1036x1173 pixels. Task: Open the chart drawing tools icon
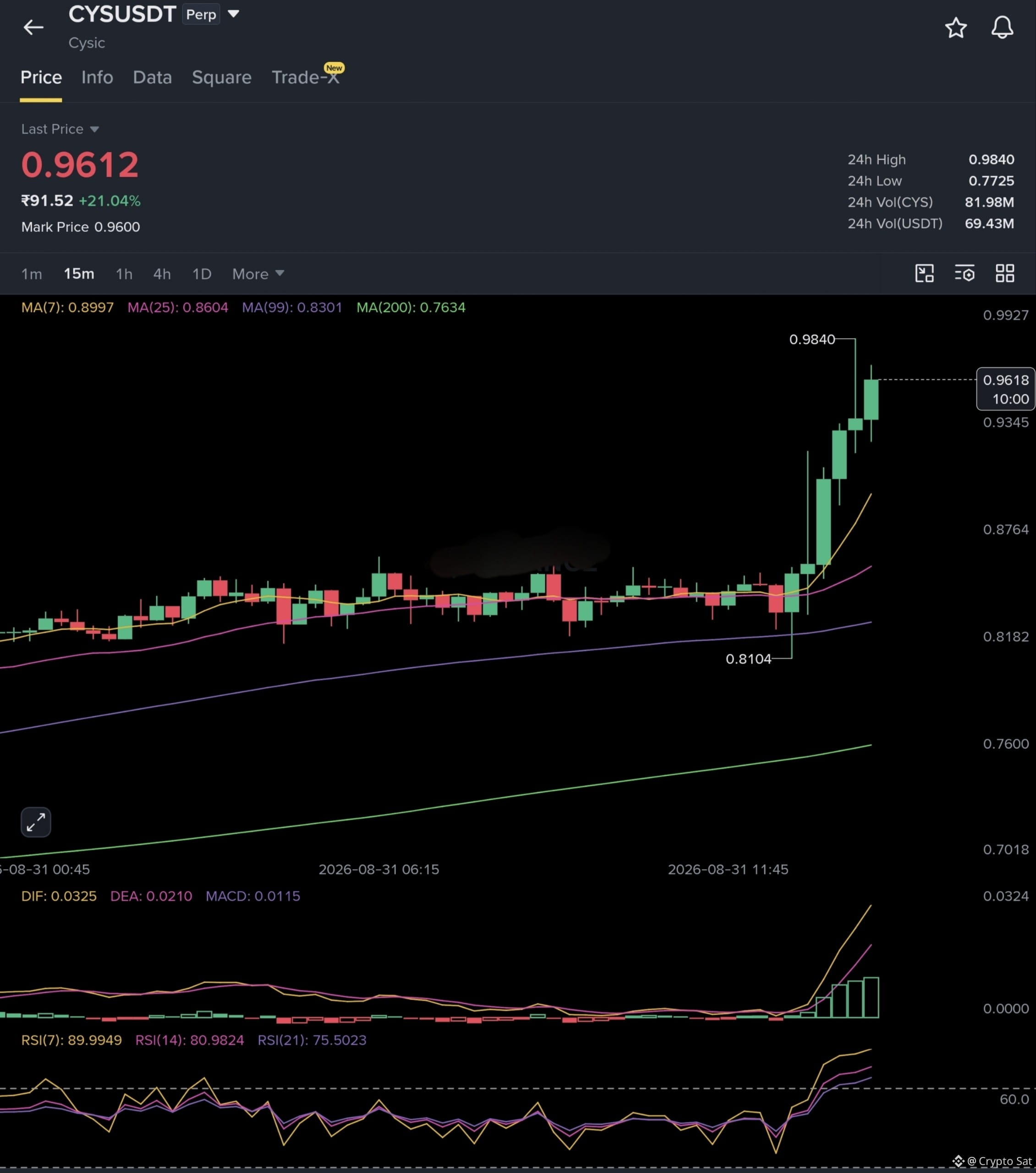point(924,273)
